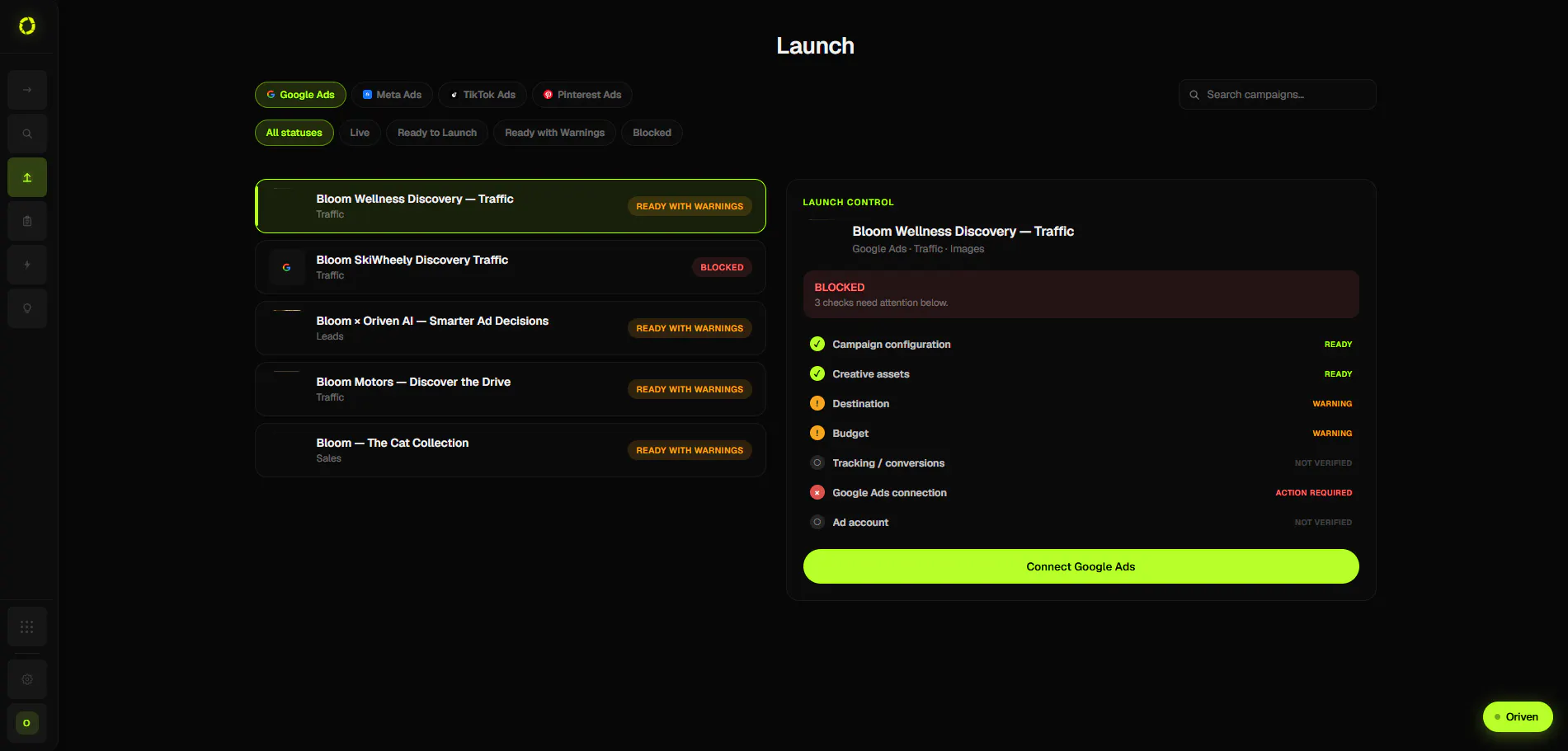The height and width of the screenshot is (751, 1568).
Task: Click the circle icon beside Tracking / conversions
Action: coord(817,463)
